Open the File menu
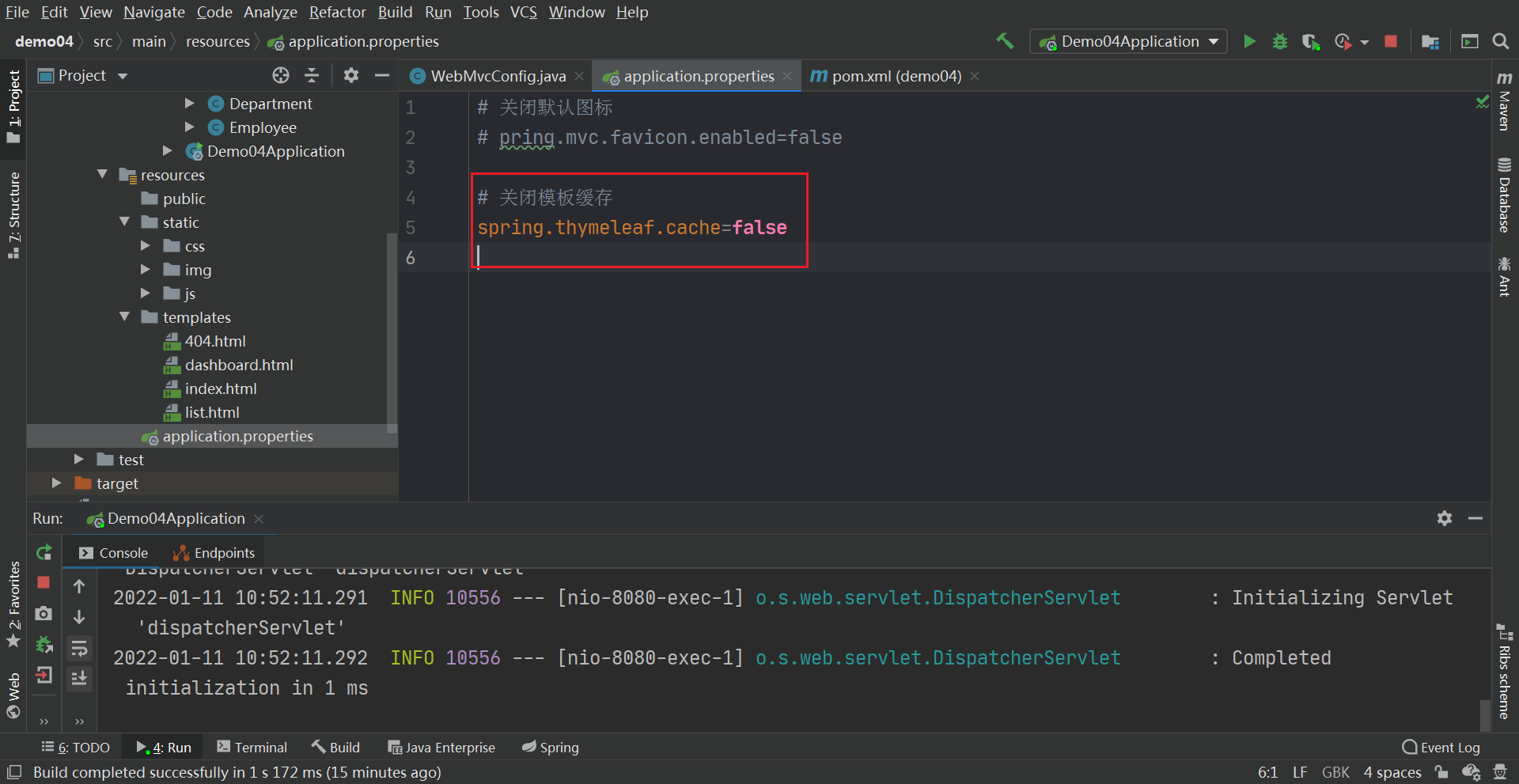The height and width of the screenshot is (784, 1519). tap(17, 12)
